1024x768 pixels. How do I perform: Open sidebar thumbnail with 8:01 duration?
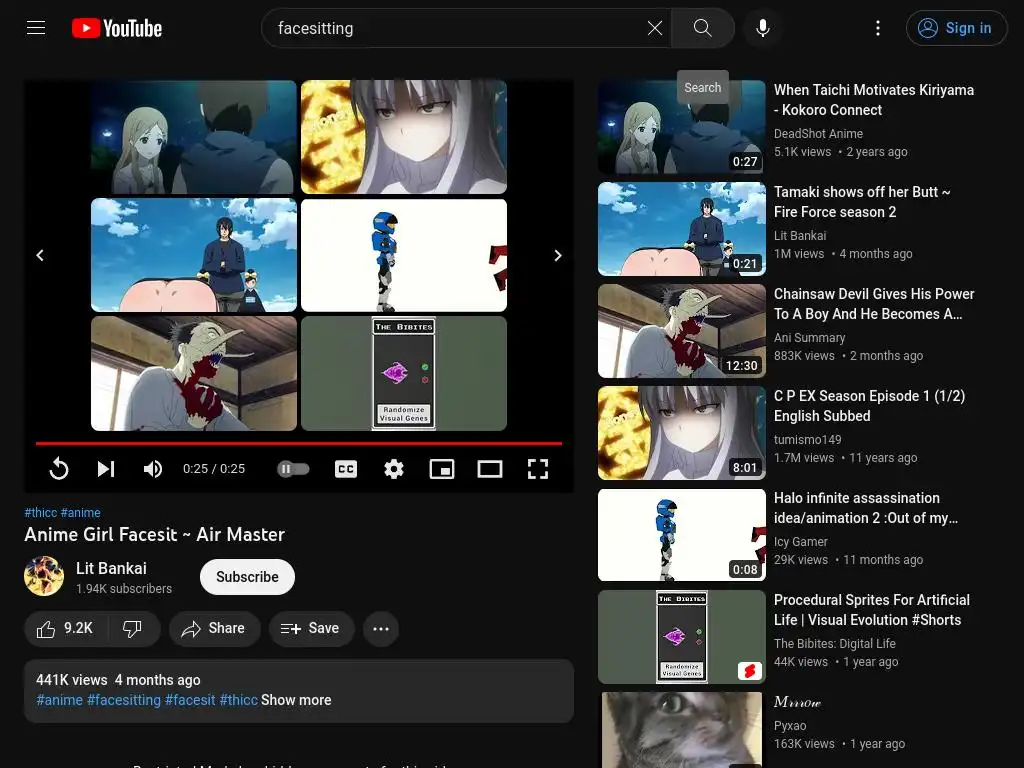tap(681, 432)
